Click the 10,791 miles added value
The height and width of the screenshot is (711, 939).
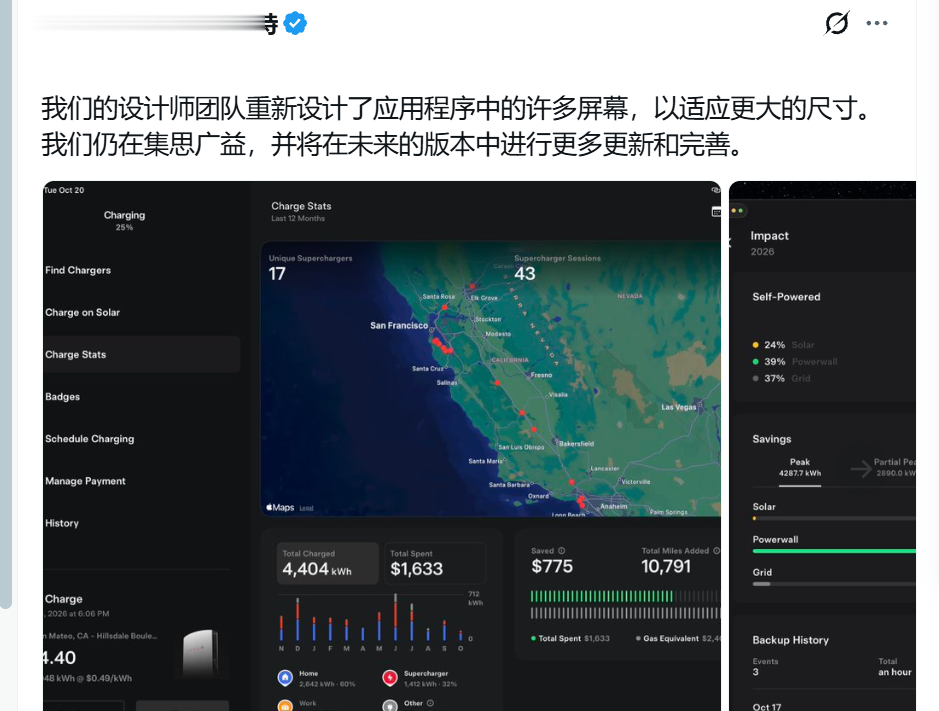pos(666,566)
